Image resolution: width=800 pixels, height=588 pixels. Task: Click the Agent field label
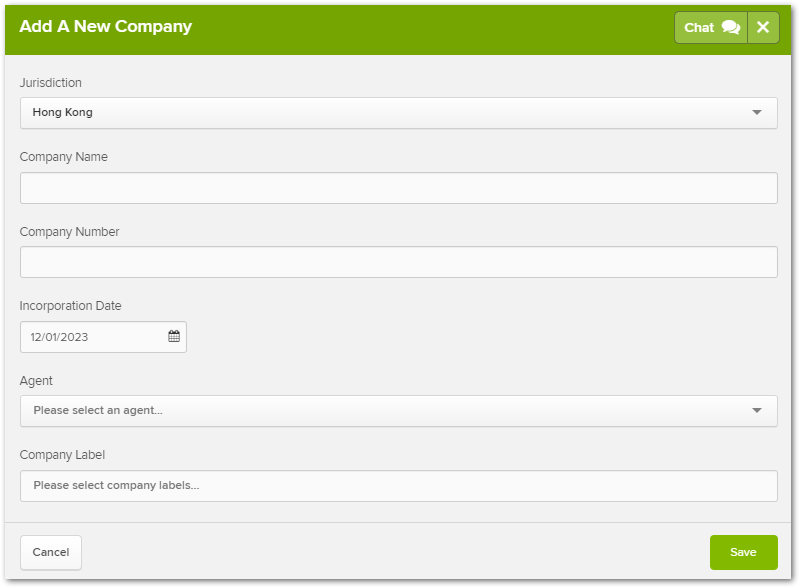(37, 381)
